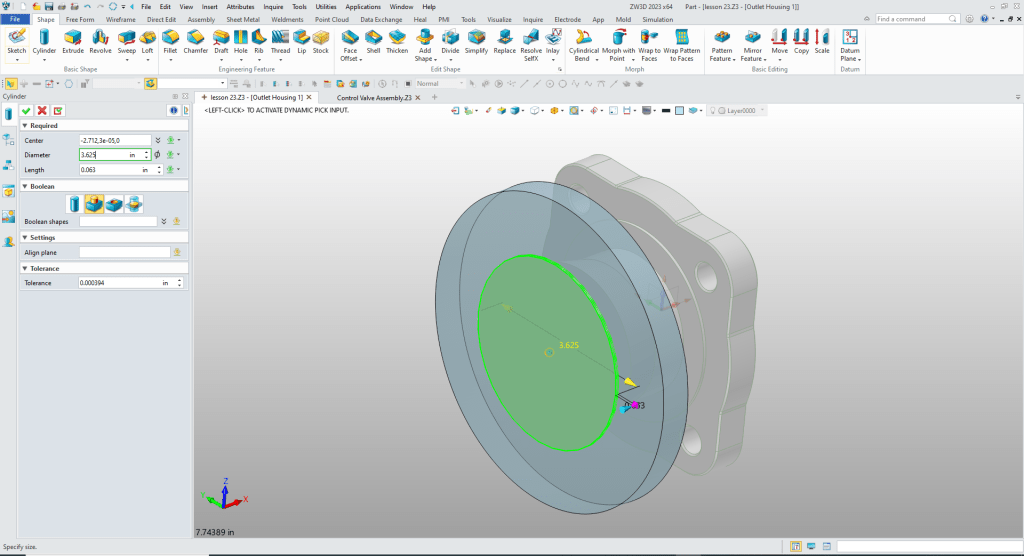Open the Inquire menu in menu bar
The height and width of the screenshot is (556, 1024).
(273, 6)
